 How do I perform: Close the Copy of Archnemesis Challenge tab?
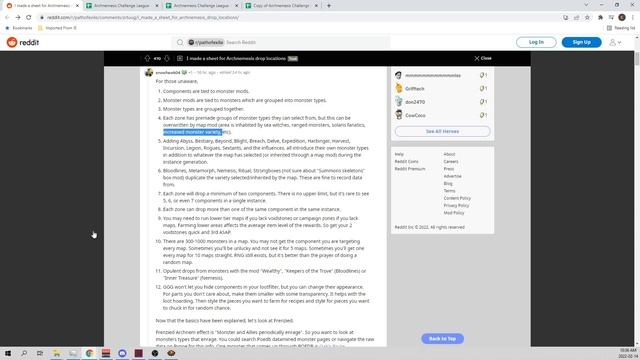[x=316, y=6]
